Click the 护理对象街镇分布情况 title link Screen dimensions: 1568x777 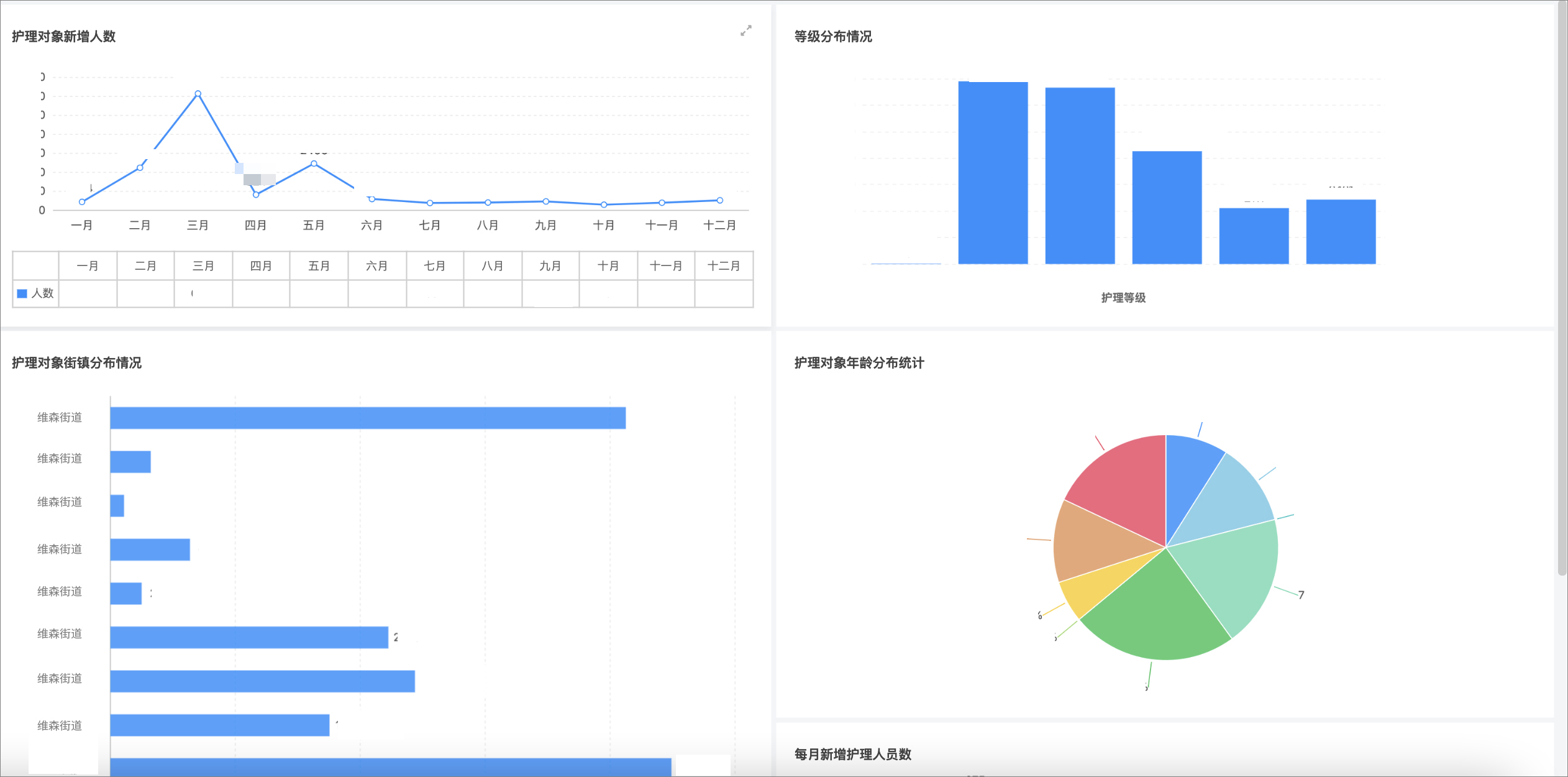coord(76,363)
